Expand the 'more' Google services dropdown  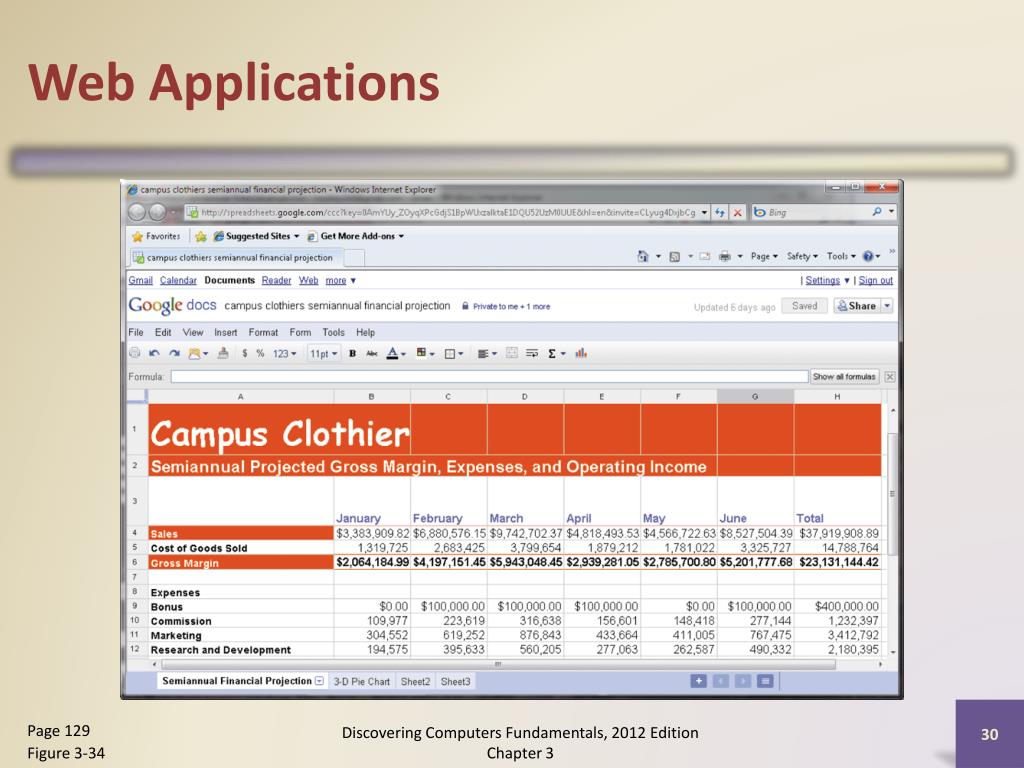pyautogui.click(x=341, y=280)
